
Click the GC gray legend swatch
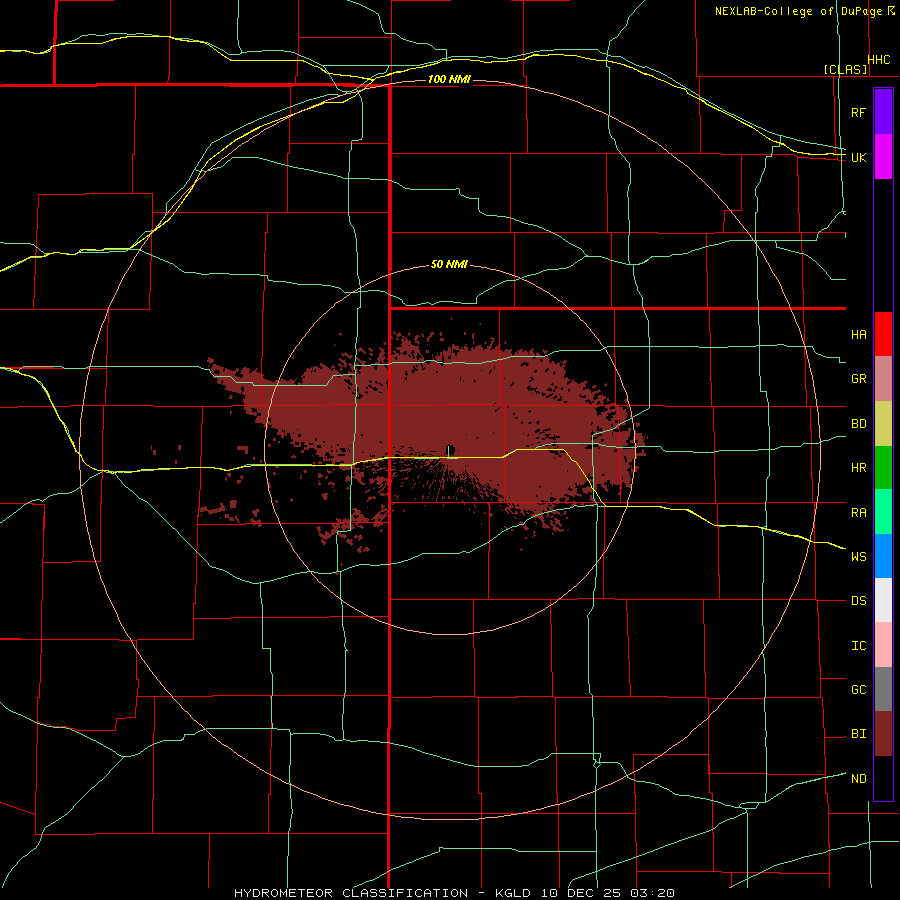883,689
